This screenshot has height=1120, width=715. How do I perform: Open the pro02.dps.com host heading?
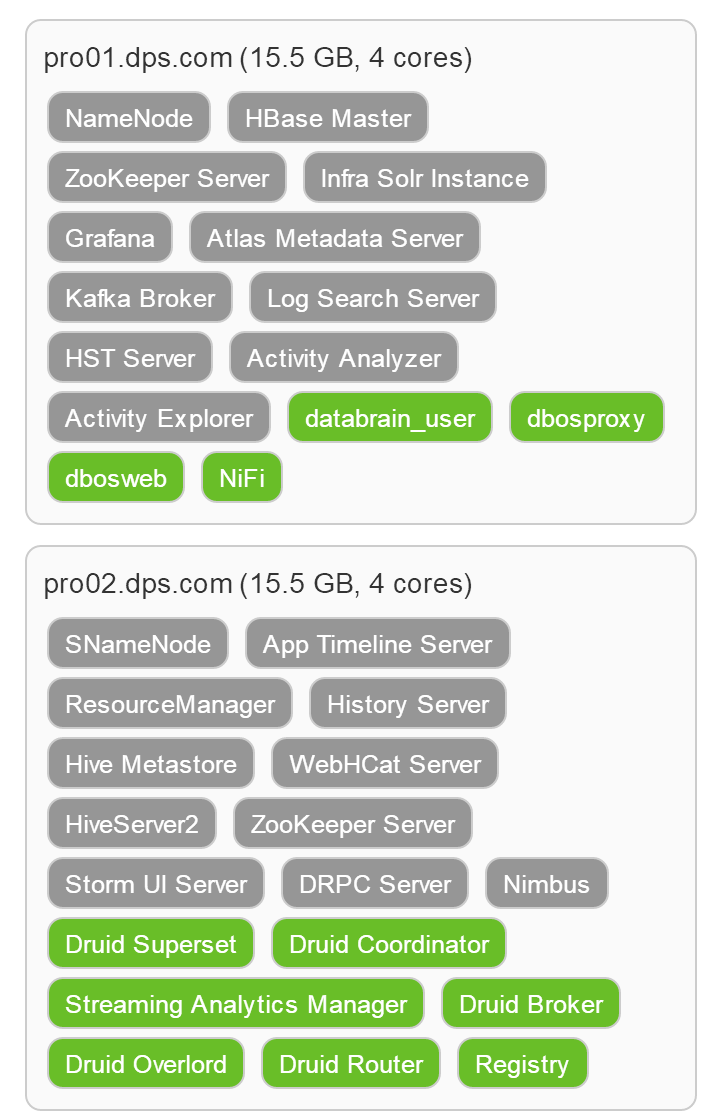click(x=258, y=584)
